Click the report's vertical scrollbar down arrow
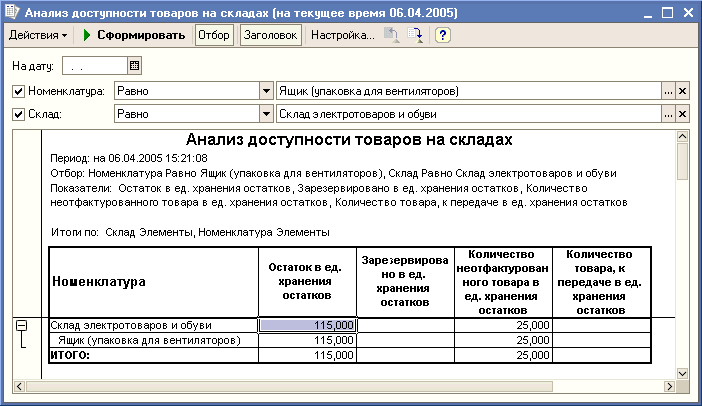This screenshot has width=702, height=406. (x=682, y=373)
